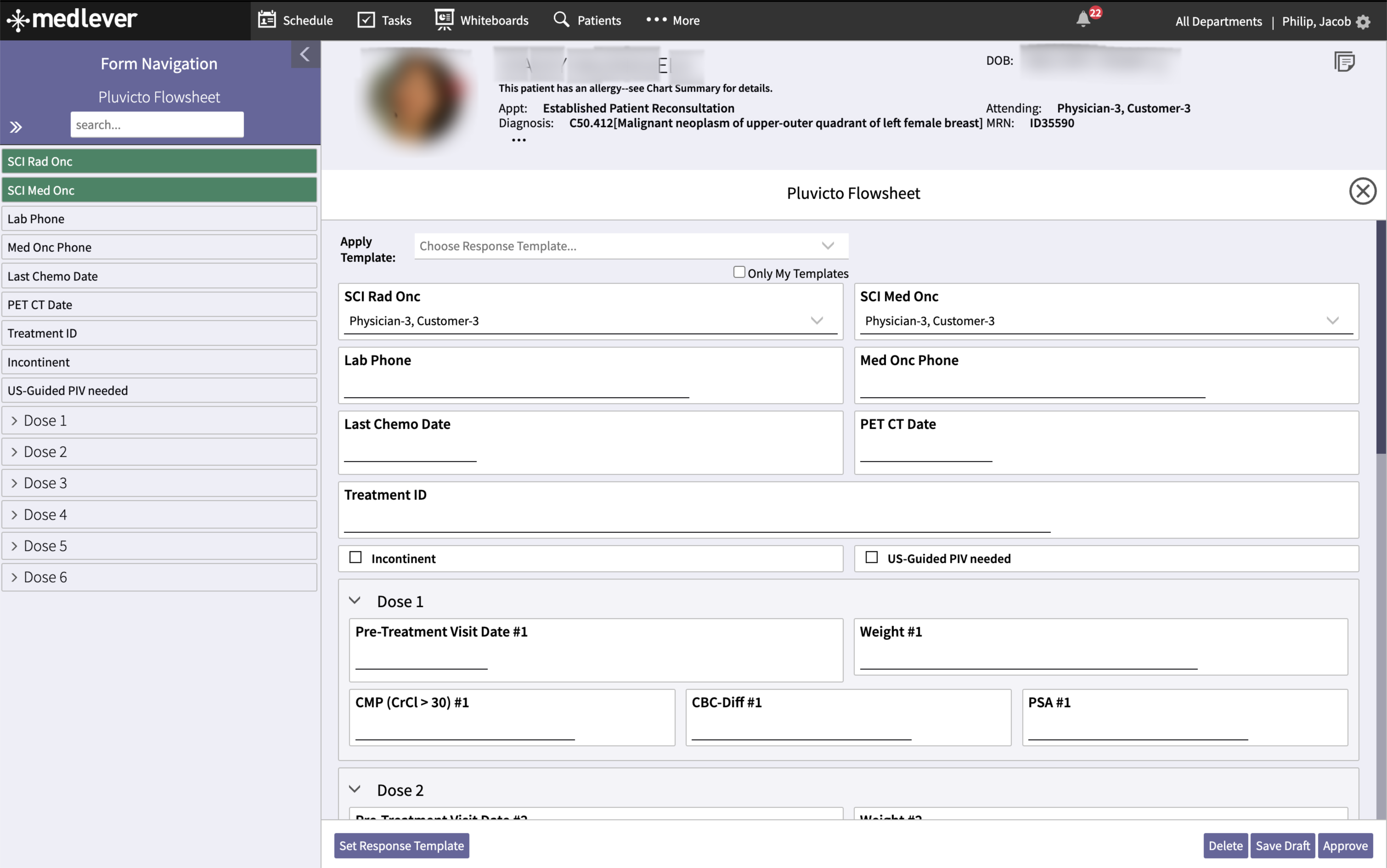The height and width of the screenshot is (868, 1387).
Task: Jump to SCI Rad Onc in navigation
Action: (159, 161)
